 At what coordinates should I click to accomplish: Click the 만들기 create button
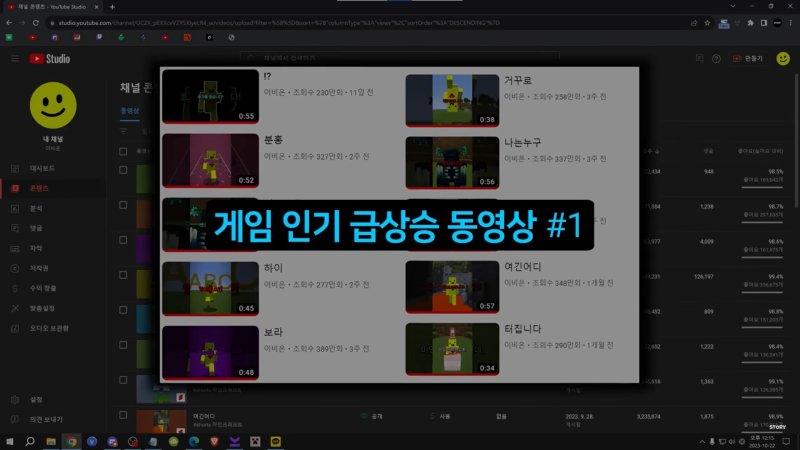[x=747, y=59]
